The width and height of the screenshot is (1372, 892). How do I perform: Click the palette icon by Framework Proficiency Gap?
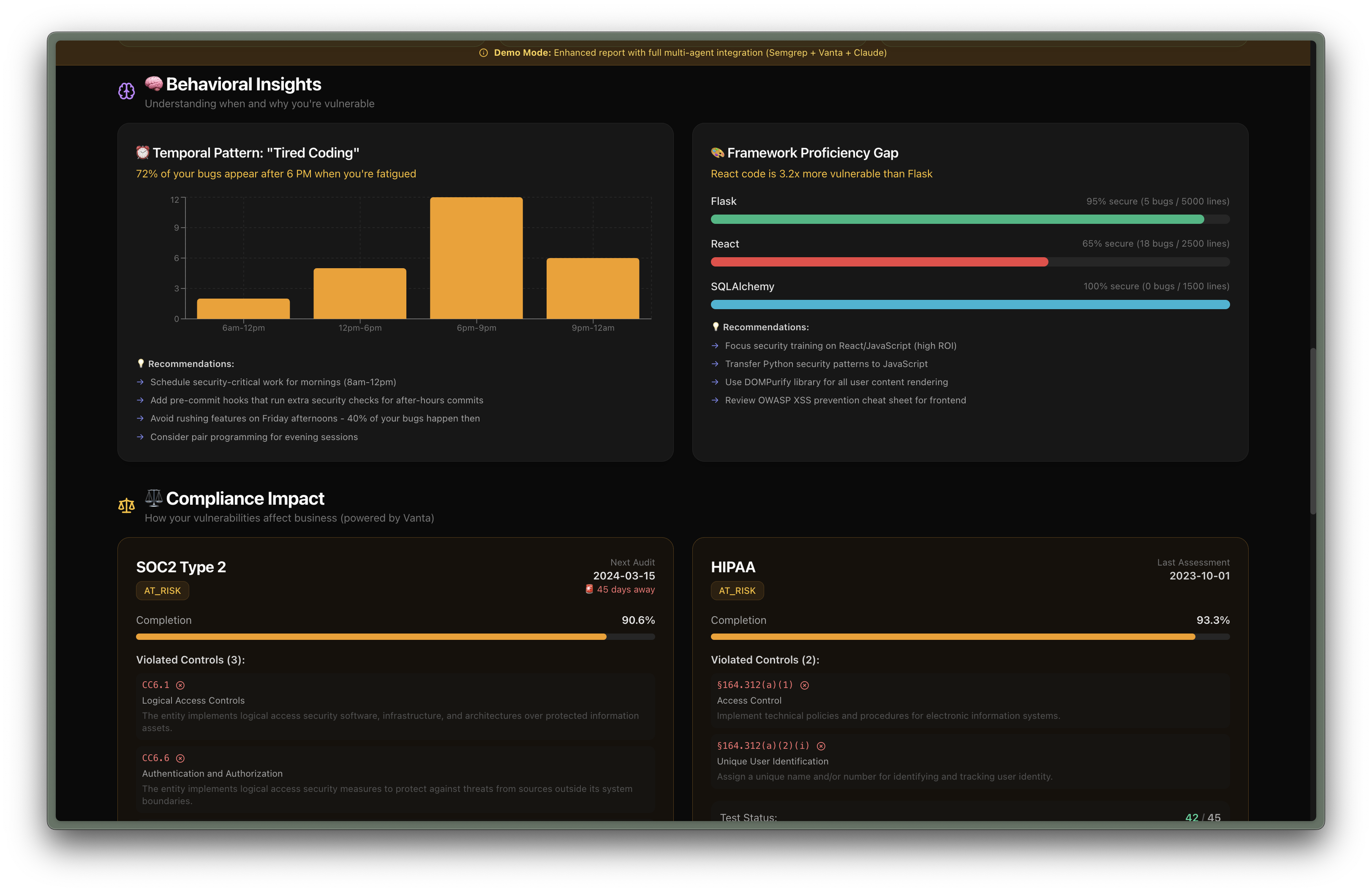(x=717, y=152)
